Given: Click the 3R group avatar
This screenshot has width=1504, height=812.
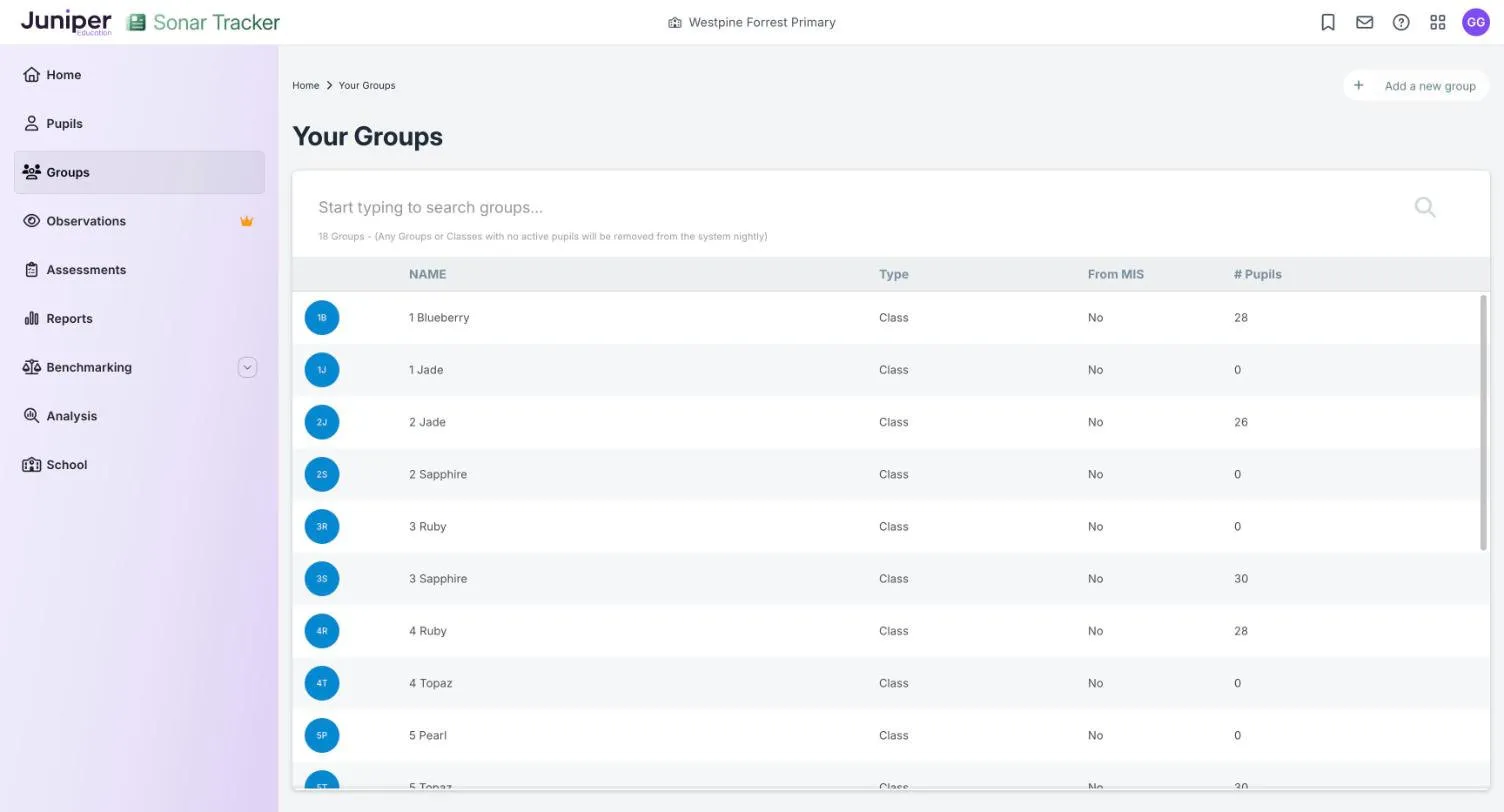Looking at the screenshot, I should (x=322, y=527).
